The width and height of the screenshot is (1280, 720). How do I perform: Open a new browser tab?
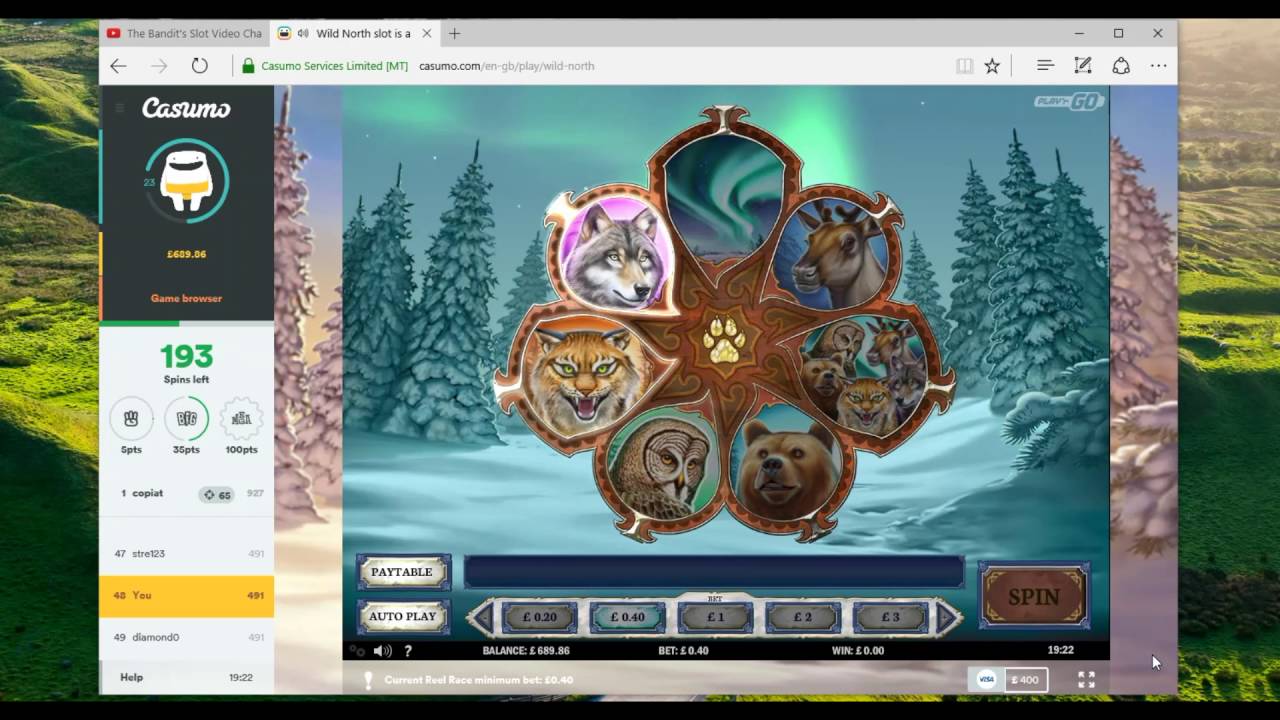454,33
